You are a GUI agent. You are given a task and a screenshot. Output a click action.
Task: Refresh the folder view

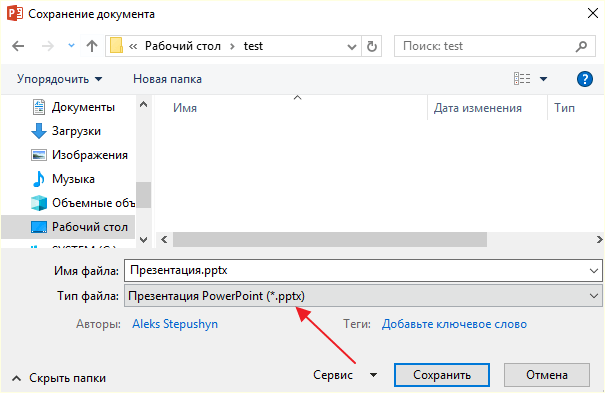click(372, 46)
